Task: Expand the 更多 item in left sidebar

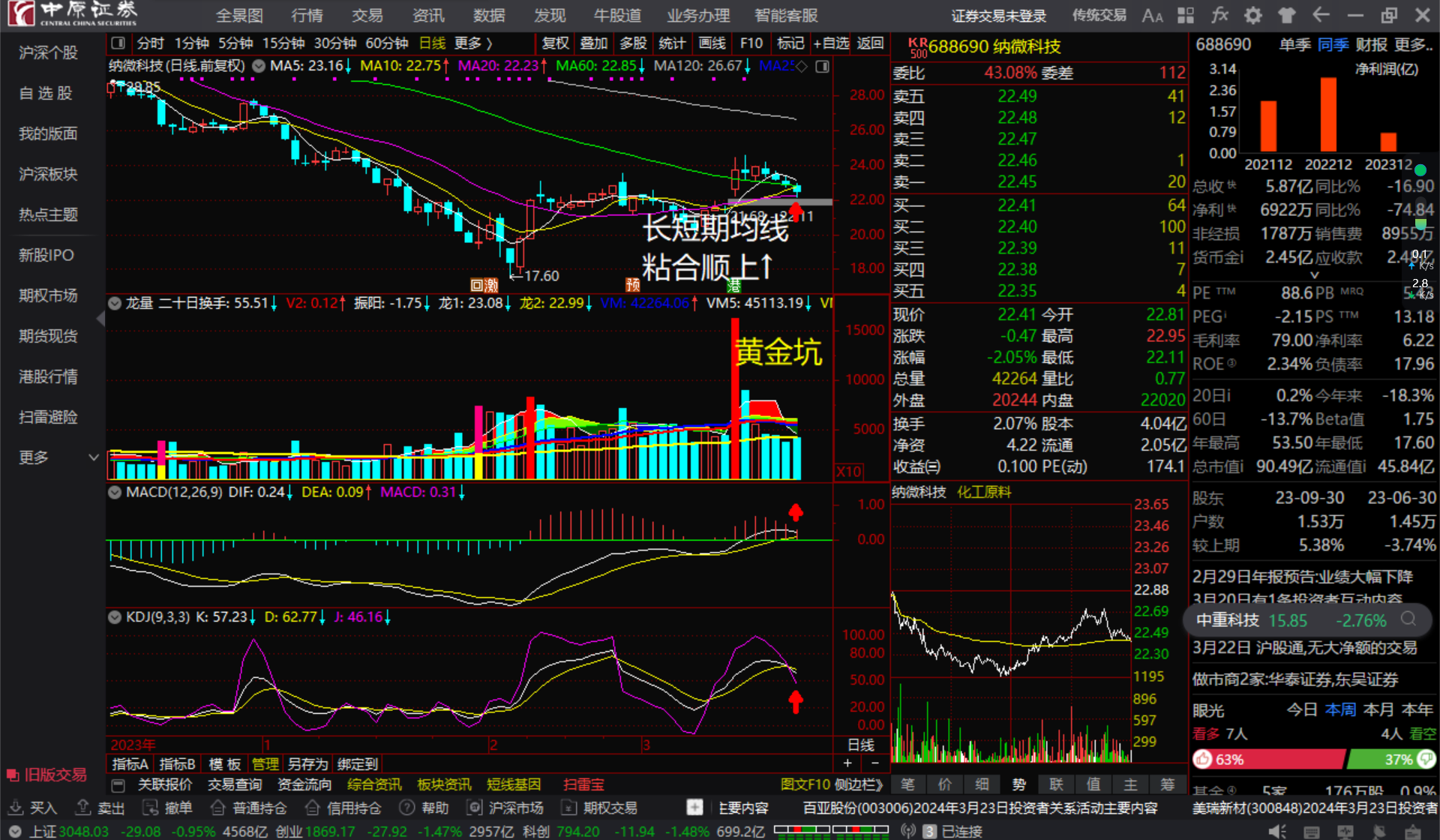Action: click(x=94, y=457)
